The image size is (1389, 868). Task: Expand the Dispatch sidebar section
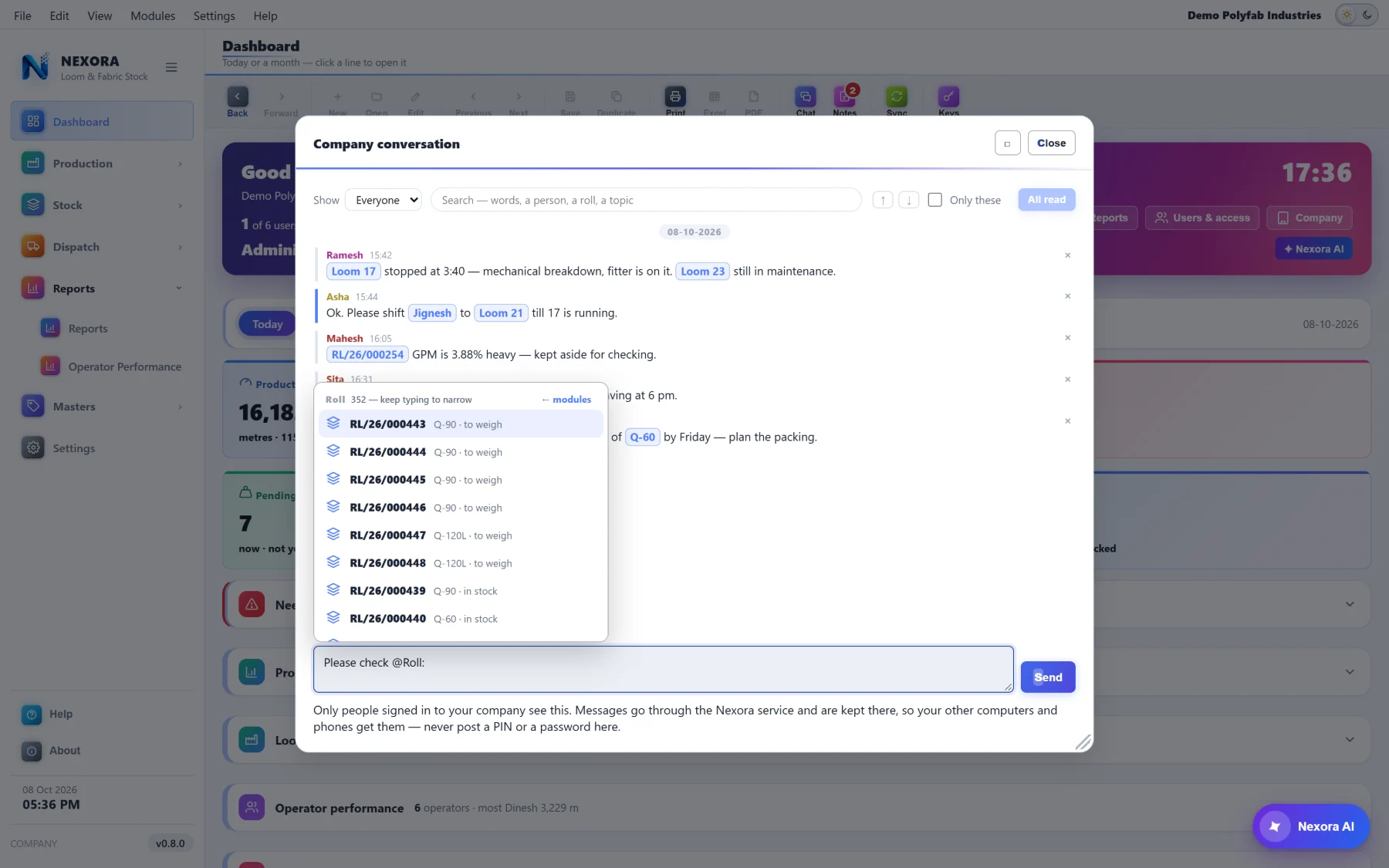(x=102, y=247)
